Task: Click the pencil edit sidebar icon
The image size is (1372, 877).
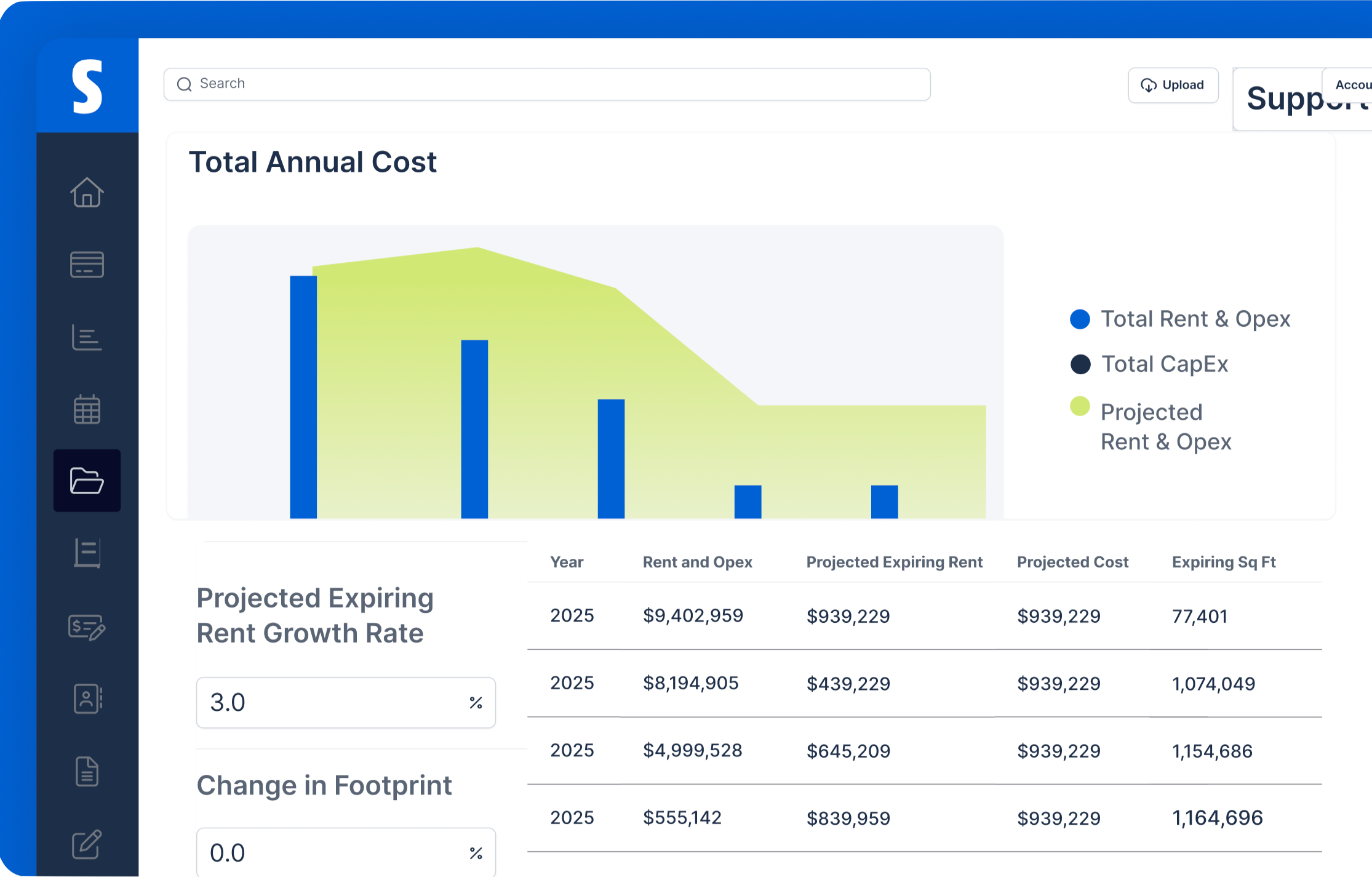Action: click(87, 844)
